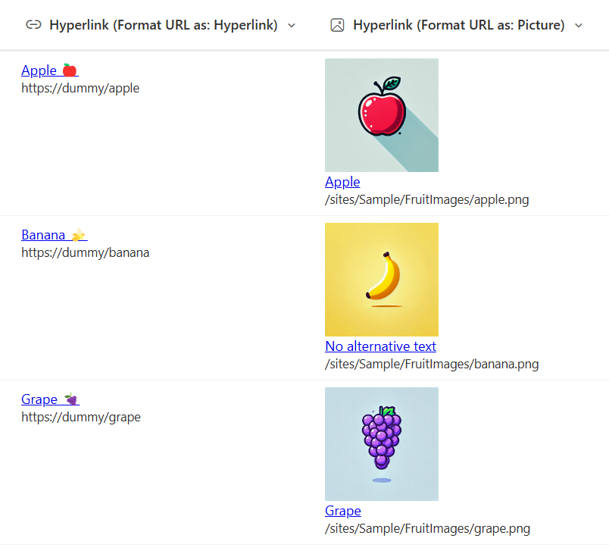Select the path /sites/Sample/FruitImages/grape.png

coord(428,528)
